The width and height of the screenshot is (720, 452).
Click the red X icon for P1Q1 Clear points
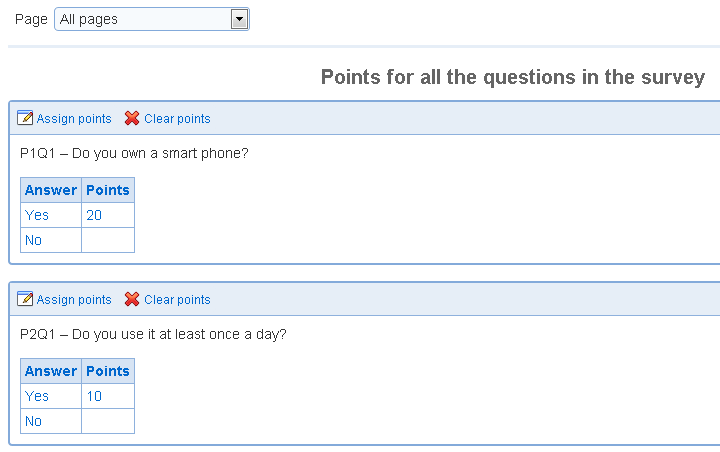click(132, 118)
